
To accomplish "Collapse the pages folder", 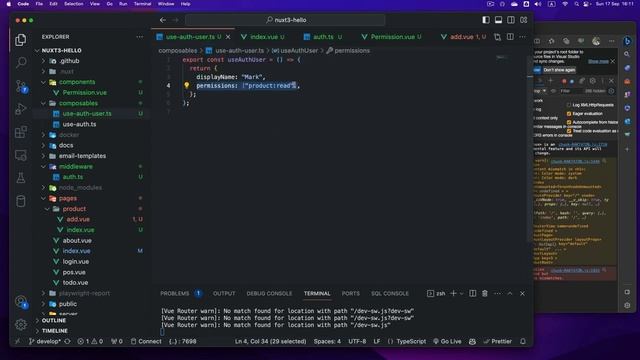I will (44, 198).
